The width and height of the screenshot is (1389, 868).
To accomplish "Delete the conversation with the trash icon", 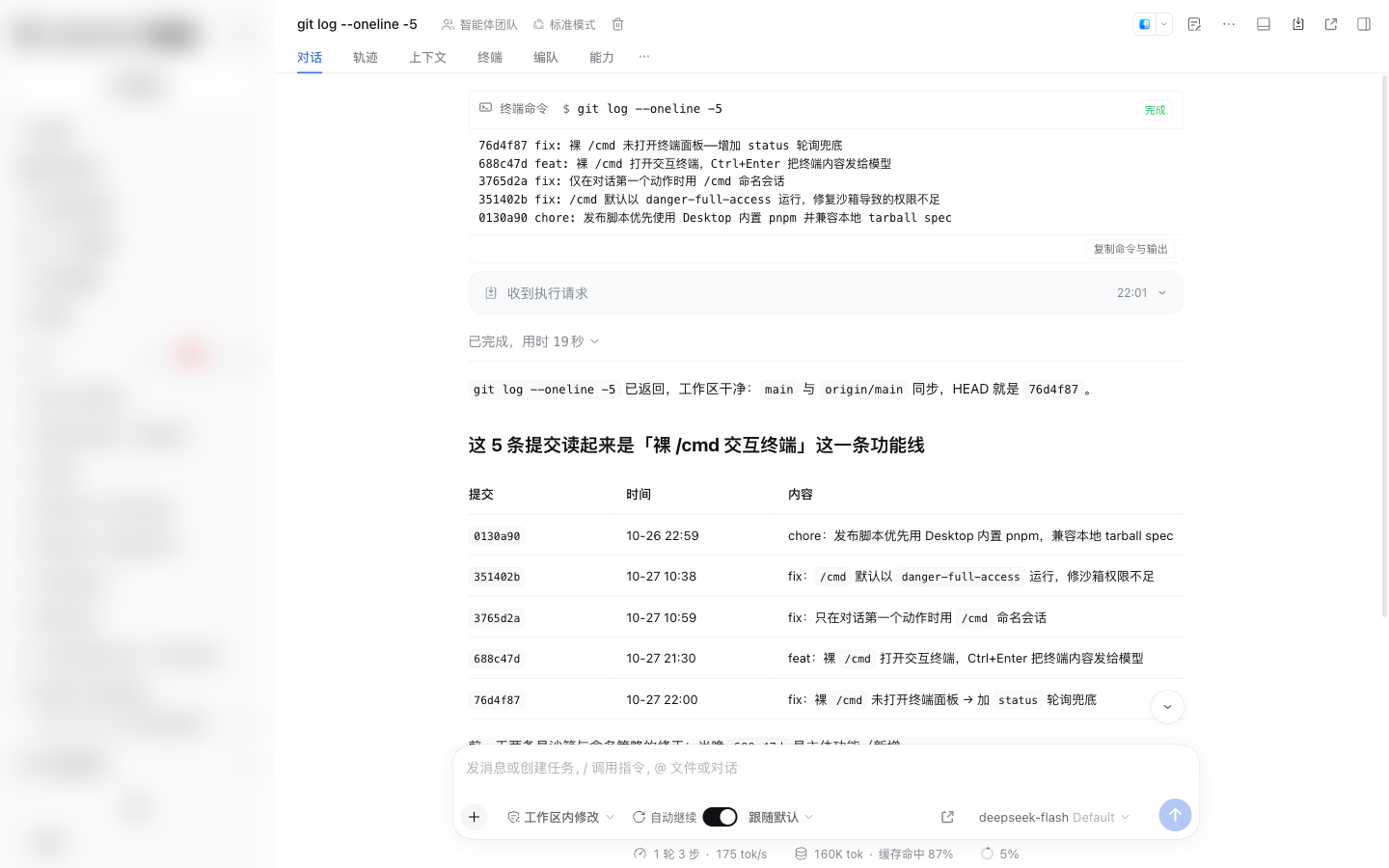I will tap(618, 24).
